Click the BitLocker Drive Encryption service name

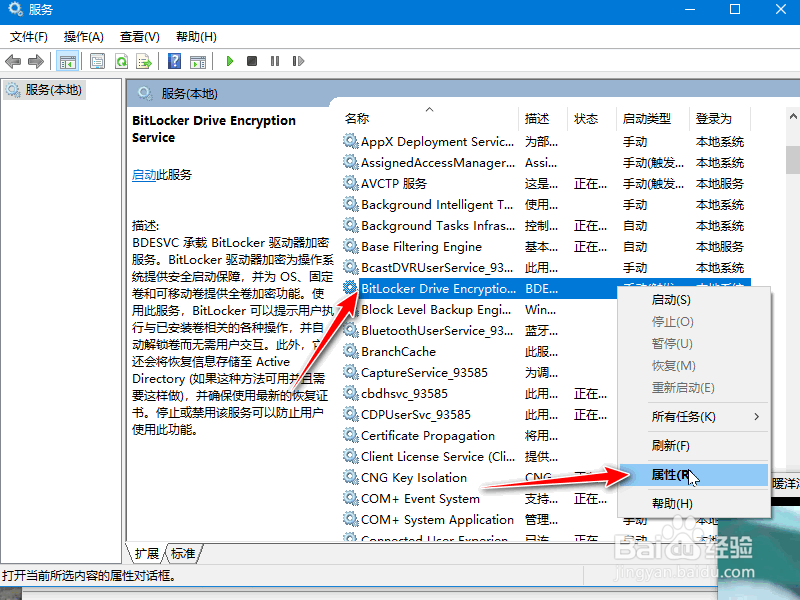click(438, 288)
